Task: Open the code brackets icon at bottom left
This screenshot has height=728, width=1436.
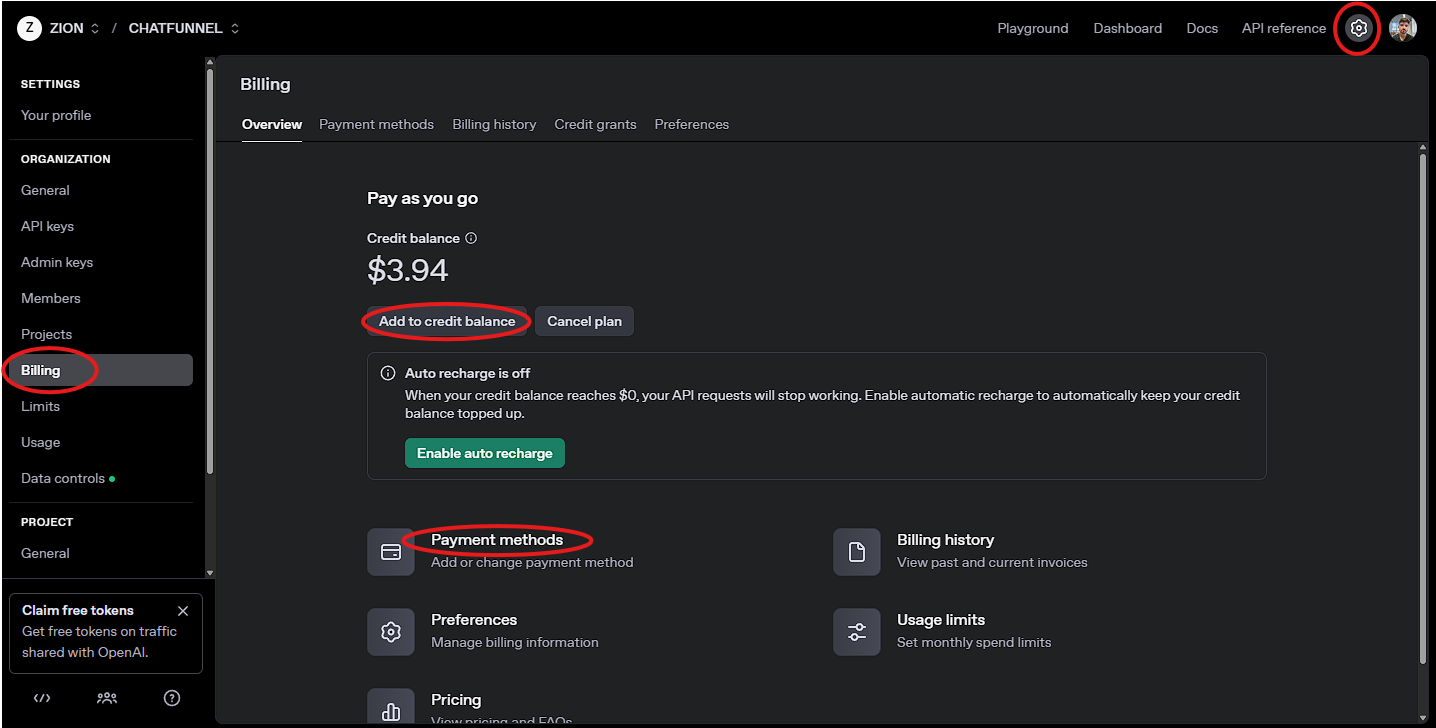Action: point(42,698)
